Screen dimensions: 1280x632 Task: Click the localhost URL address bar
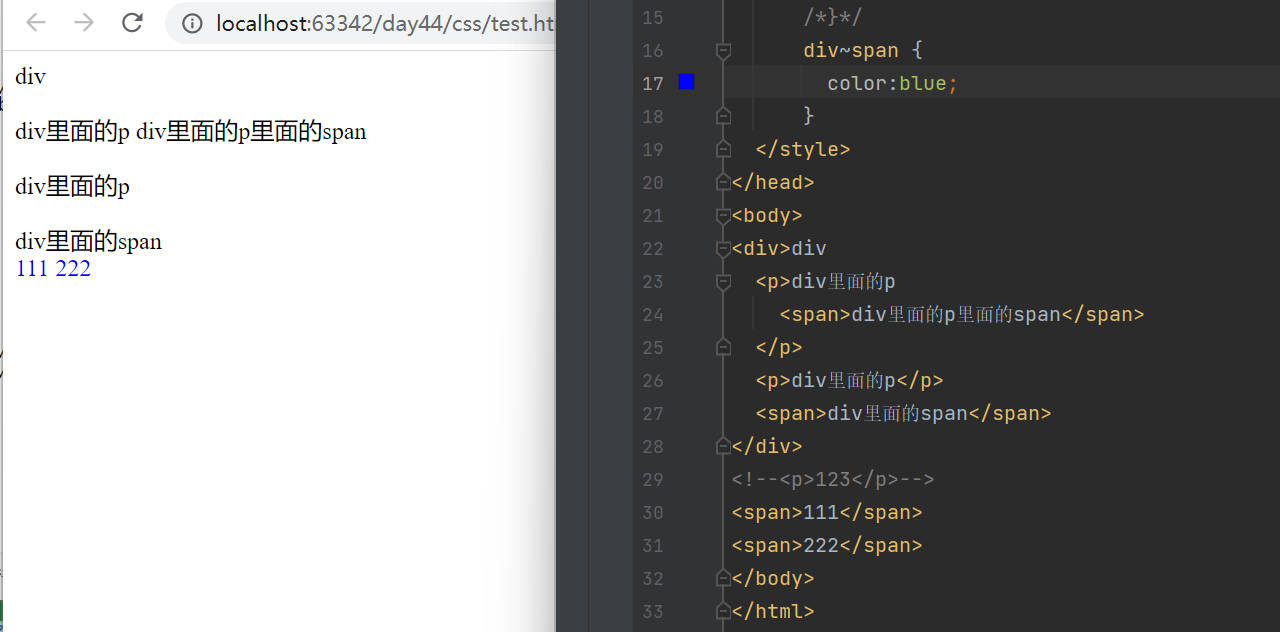[x=385, y=23]
